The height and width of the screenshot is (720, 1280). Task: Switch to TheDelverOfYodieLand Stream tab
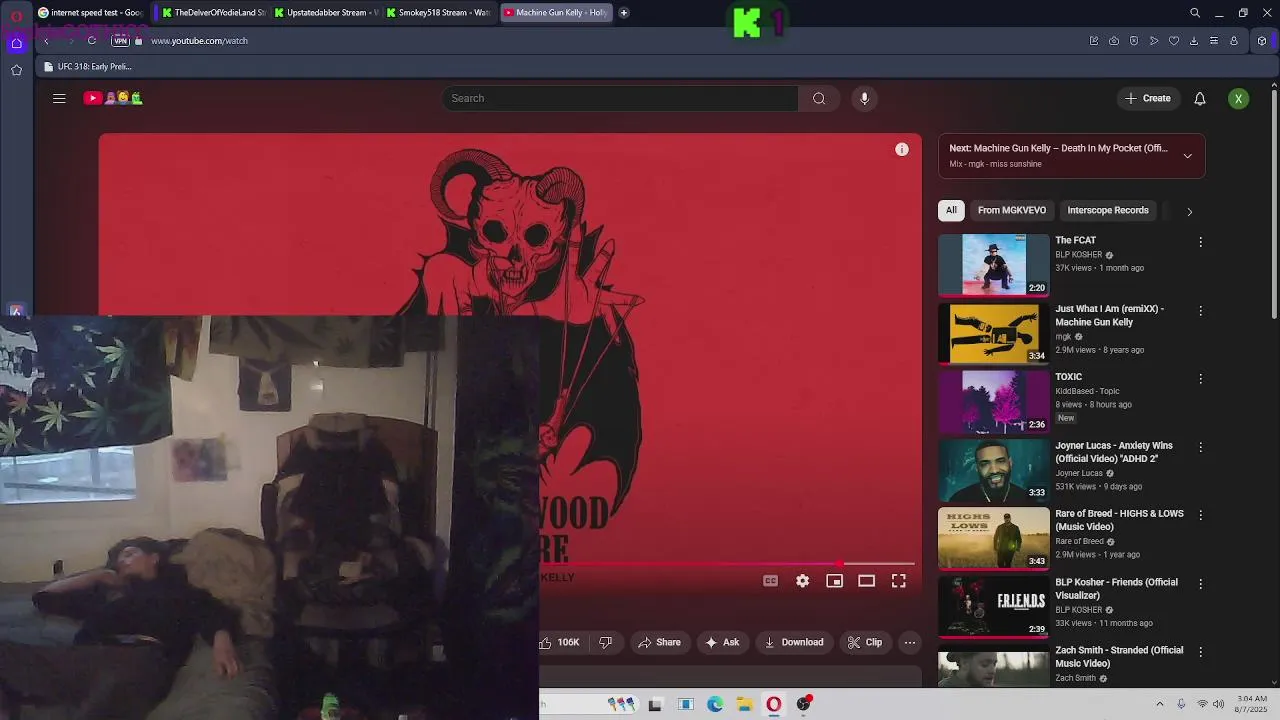[x=213, y=13]
